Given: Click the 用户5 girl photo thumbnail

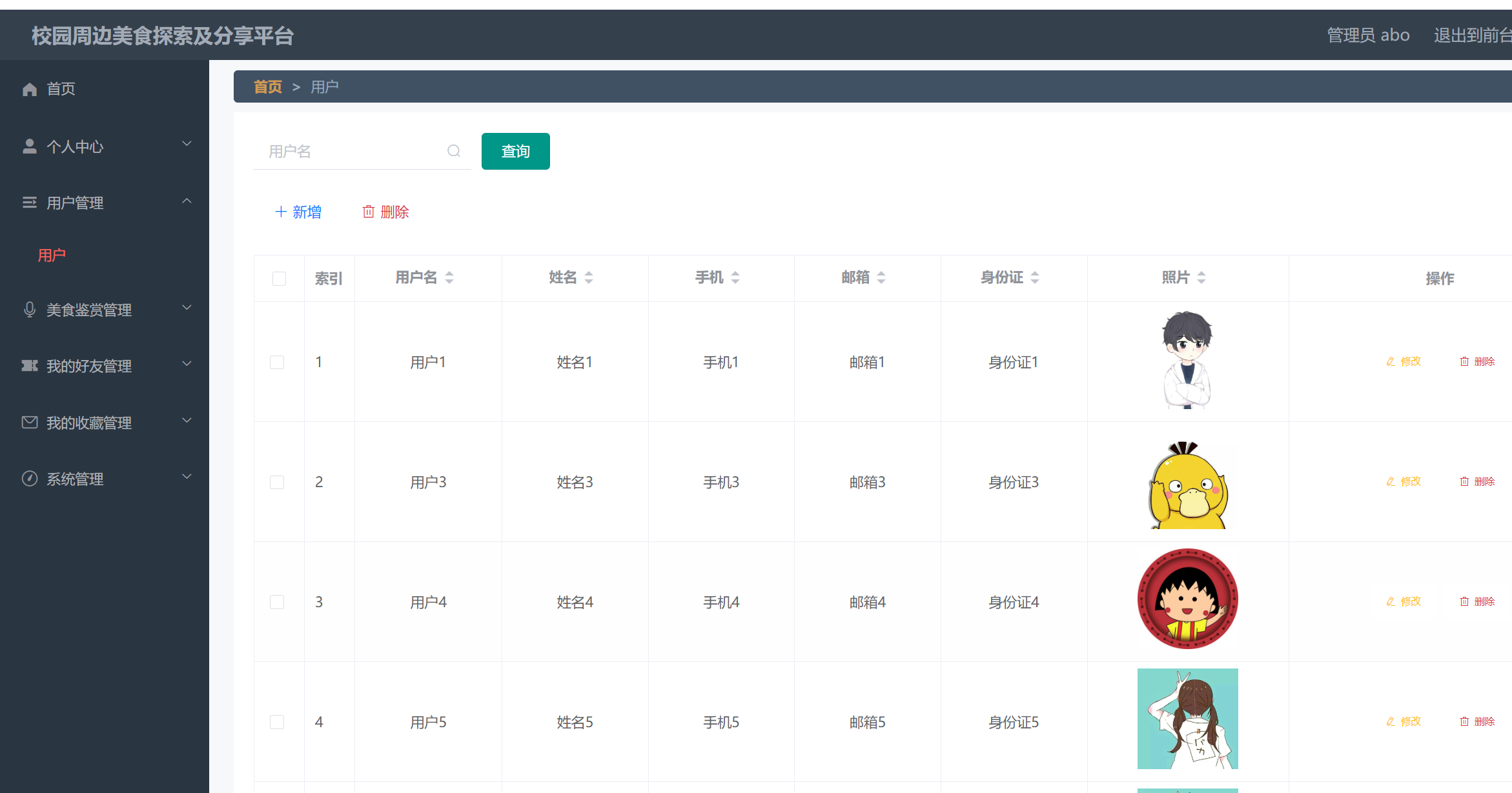Looking at the screenshot, I should point(1187,718).
